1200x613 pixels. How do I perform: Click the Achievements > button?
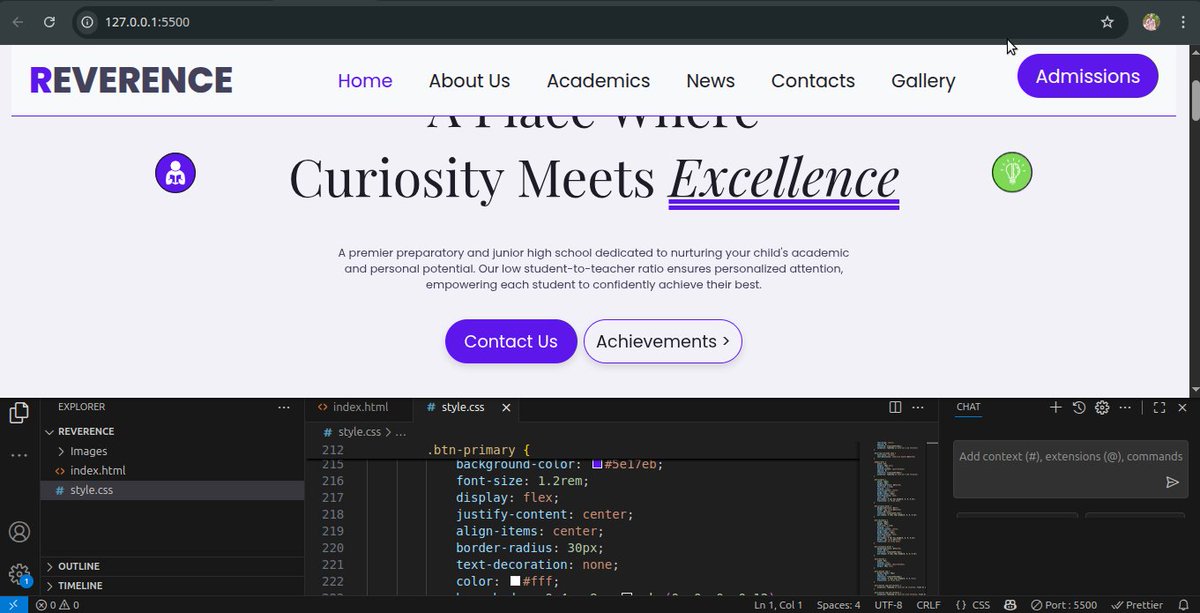click(x=663, y=341)
